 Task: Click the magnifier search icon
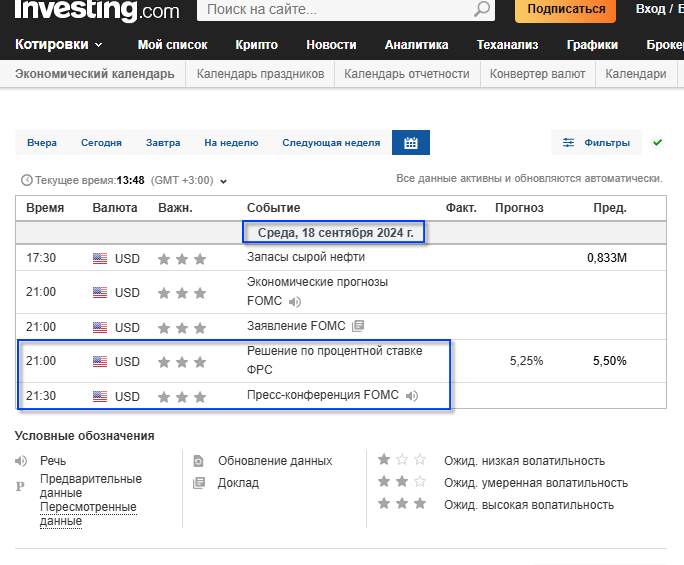tap(482, 9)
